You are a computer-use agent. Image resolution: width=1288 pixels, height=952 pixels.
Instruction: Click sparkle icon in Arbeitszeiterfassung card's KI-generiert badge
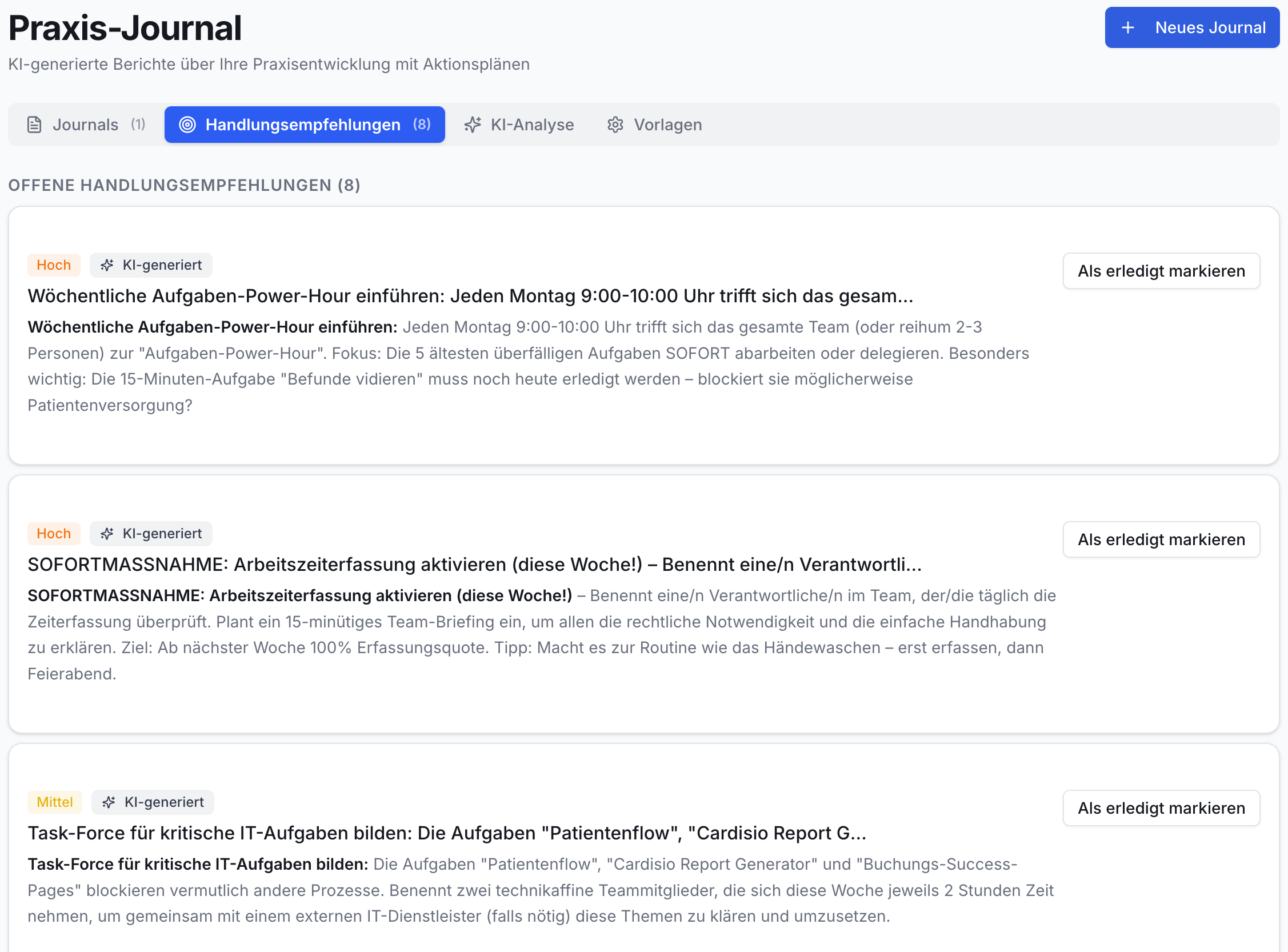[x=107, y=534]
